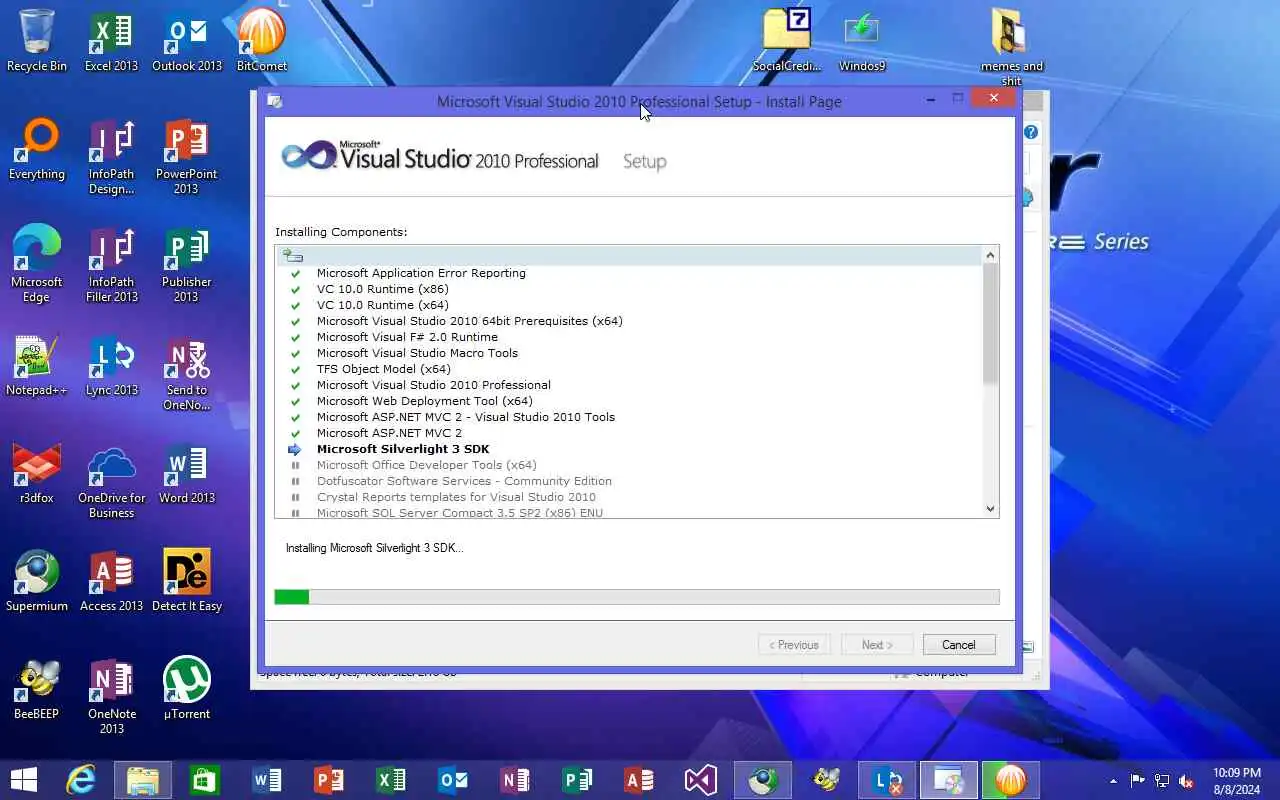Show hidden tray icons arrow

[x=1113, y=781]
